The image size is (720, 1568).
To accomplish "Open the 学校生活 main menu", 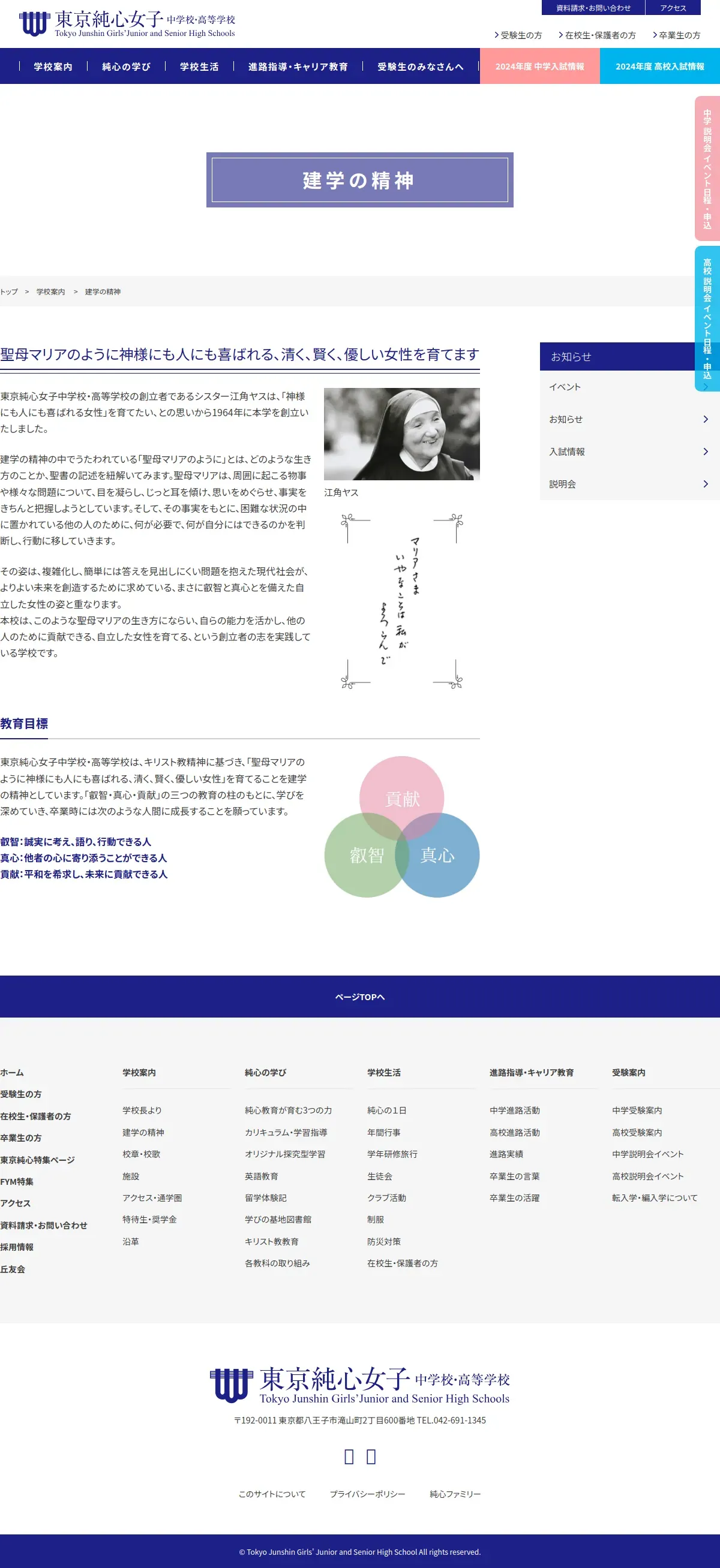I will [199, 67].
